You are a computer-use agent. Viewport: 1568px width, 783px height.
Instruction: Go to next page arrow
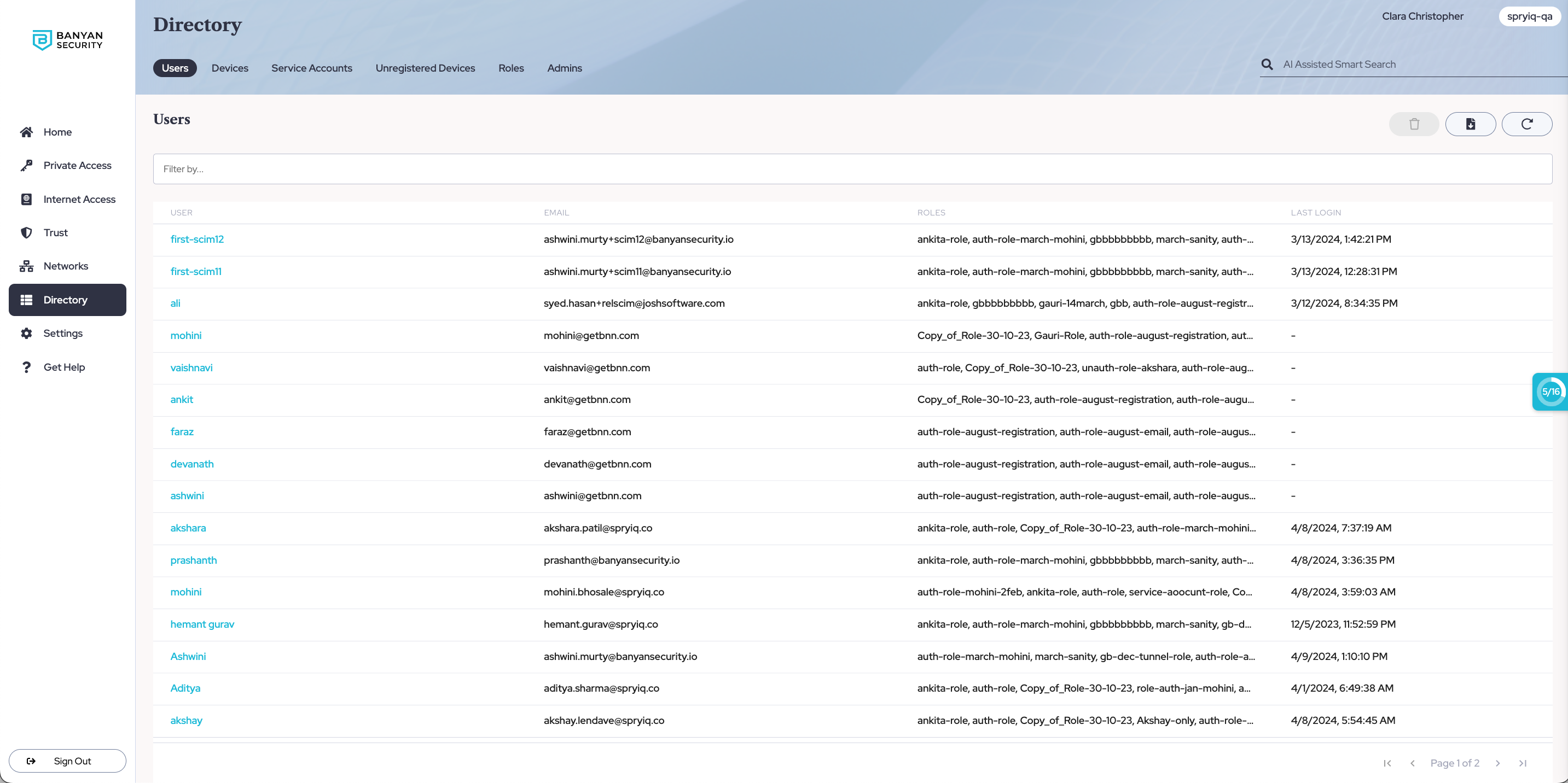pos(1497,763)
